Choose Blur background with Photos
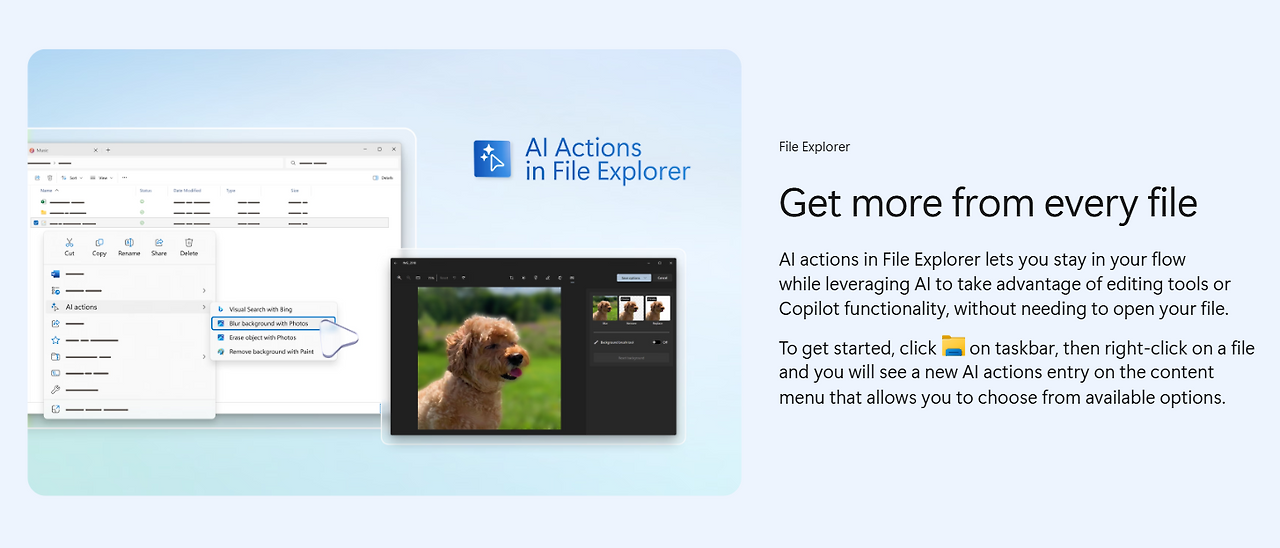Viewport: 1280px width, 548px height. pos(274,324)
